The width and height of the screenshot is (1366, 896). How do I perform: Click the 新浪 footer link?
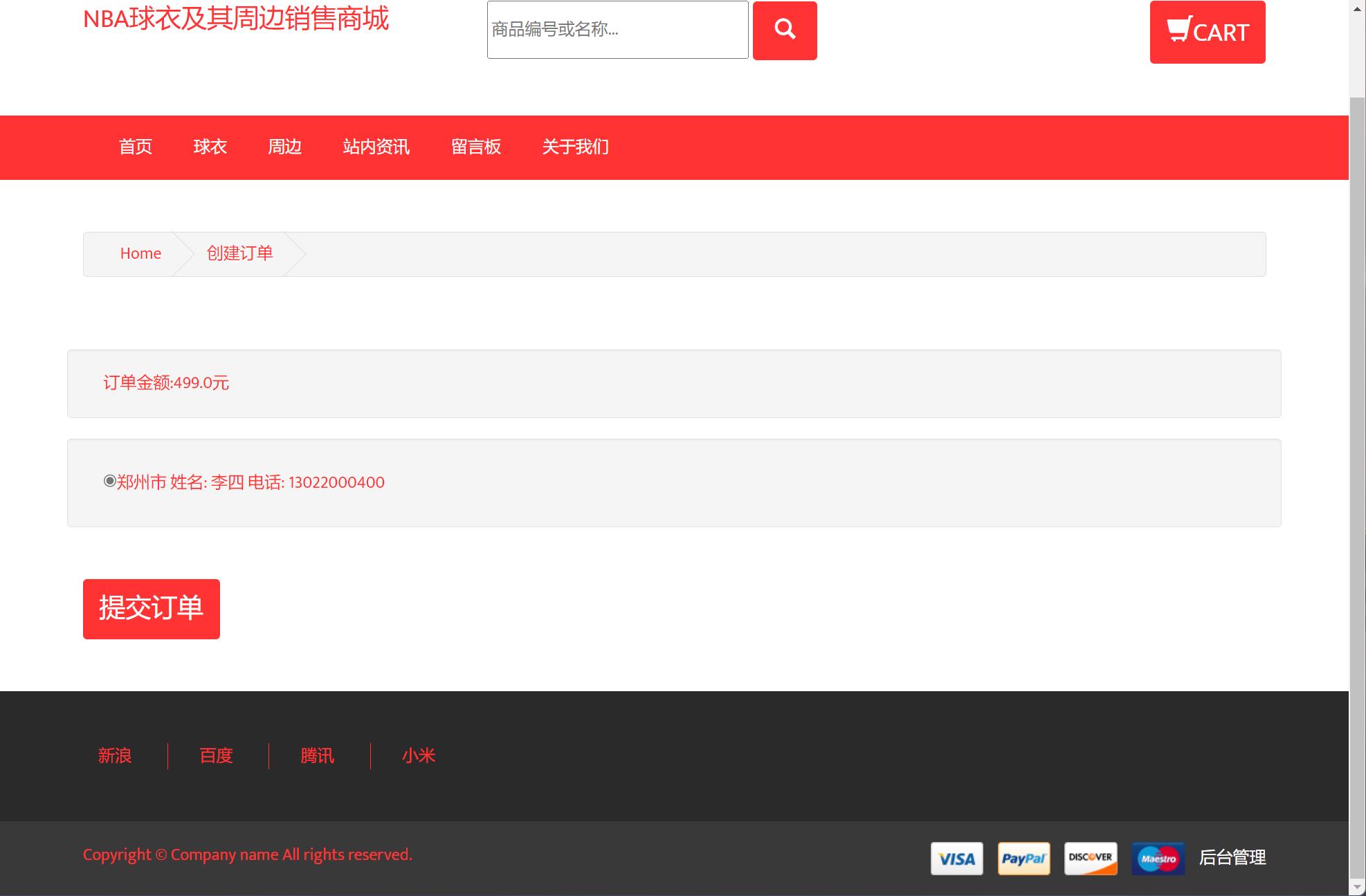(115, 756)
